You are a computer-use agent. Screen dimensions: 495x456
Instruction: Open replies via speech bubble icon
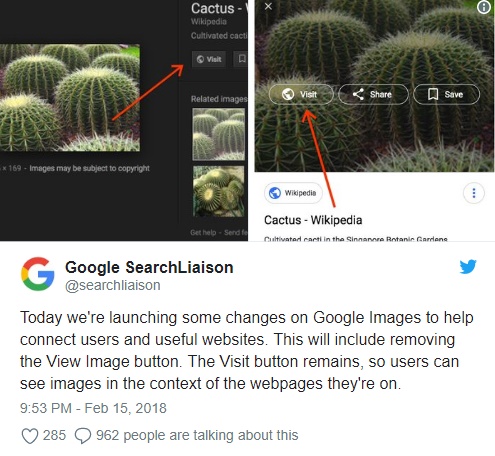[83, 436]
